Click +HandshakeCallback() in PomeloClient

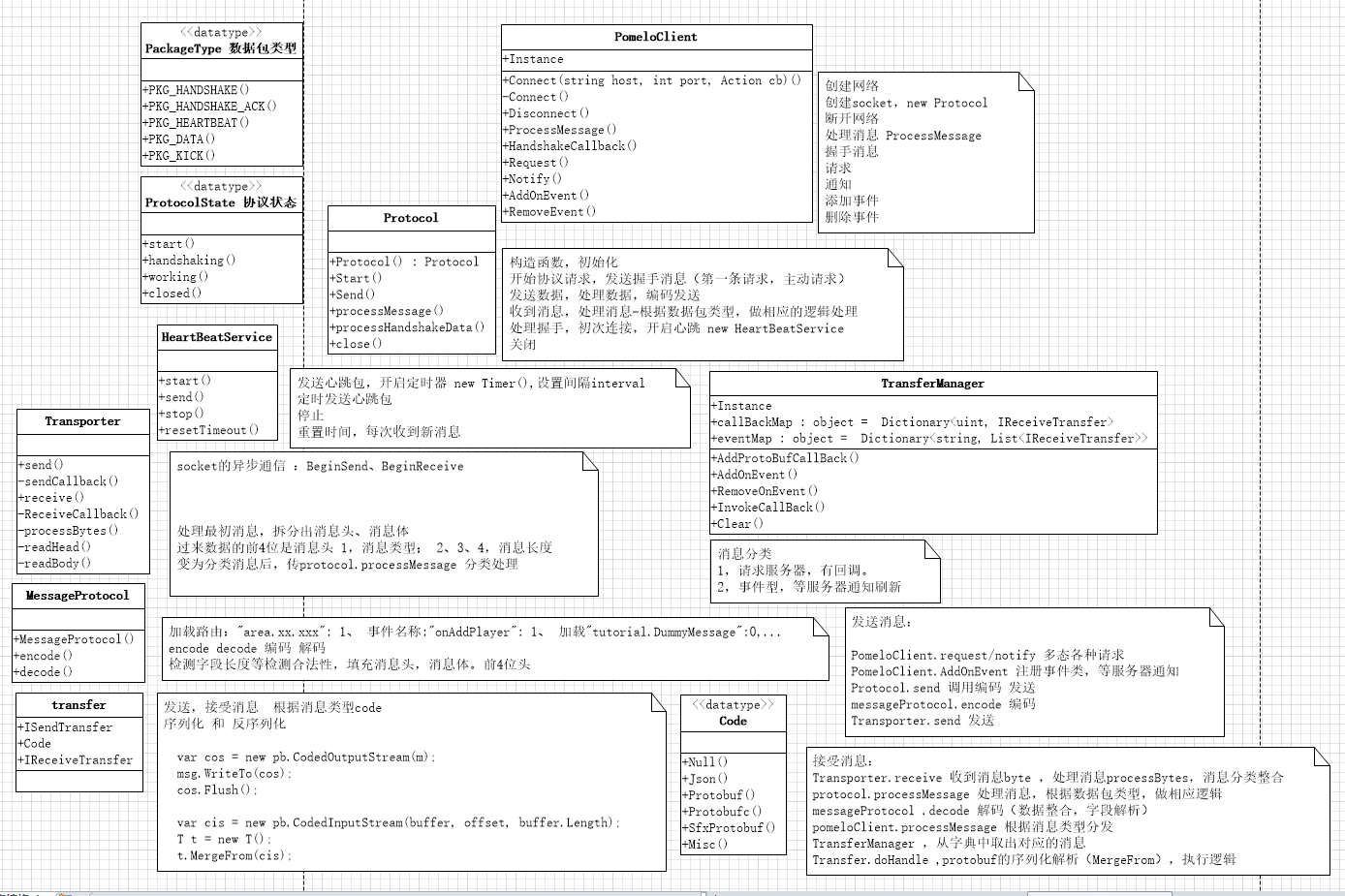[x=570, y=146]
